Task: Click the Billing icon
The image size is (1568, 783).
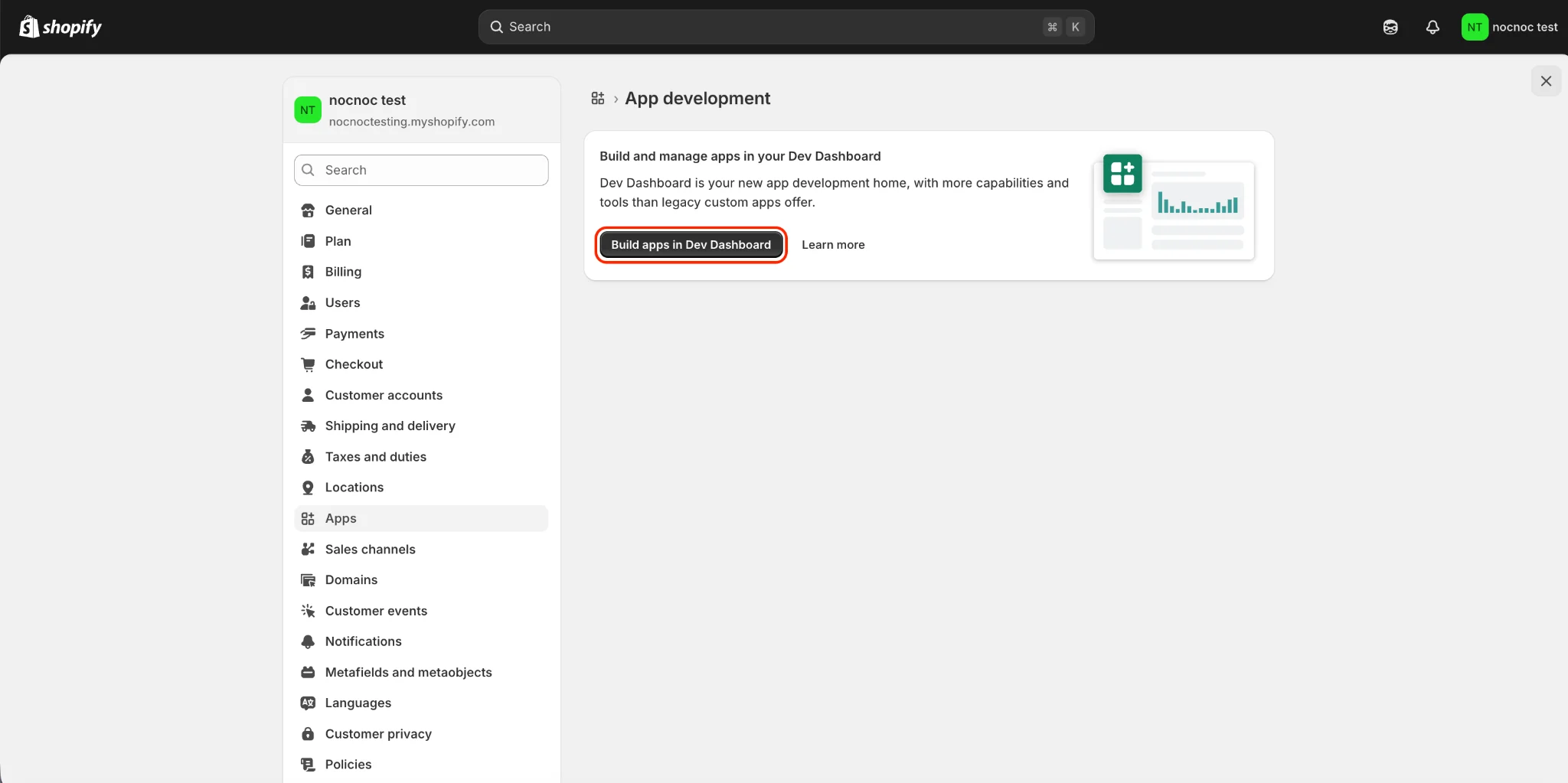Action: (308, 272)
